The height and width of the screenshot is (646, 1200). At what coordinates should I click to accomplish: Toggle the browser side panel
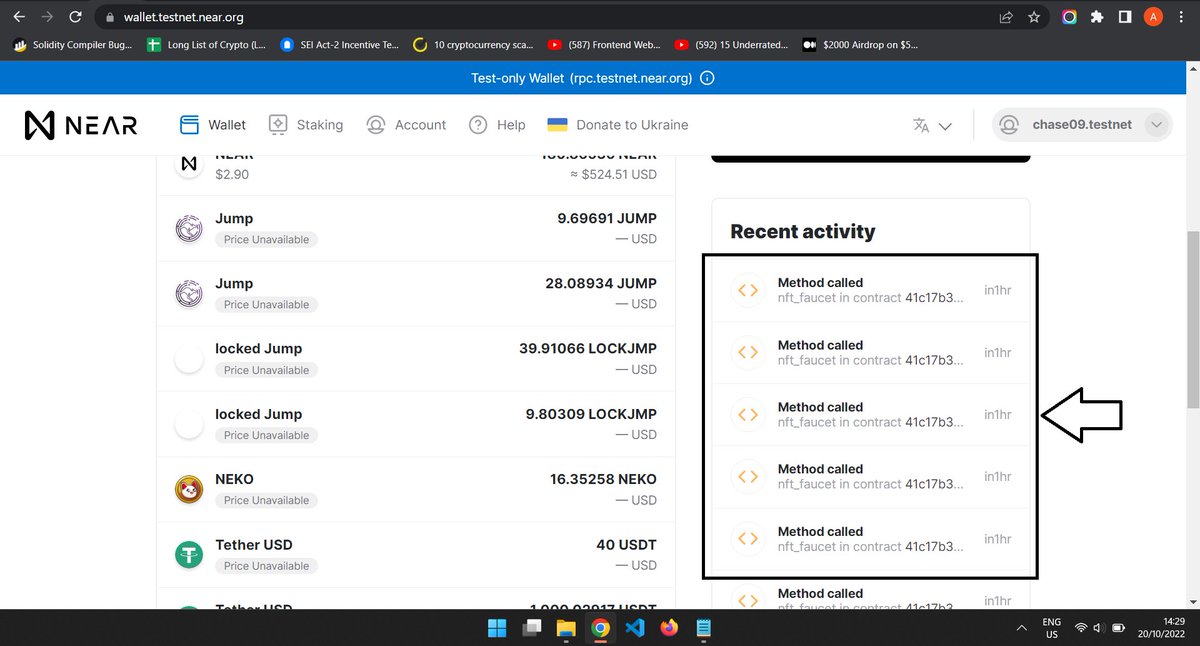pyautogui.click(x=1125, y=17)
